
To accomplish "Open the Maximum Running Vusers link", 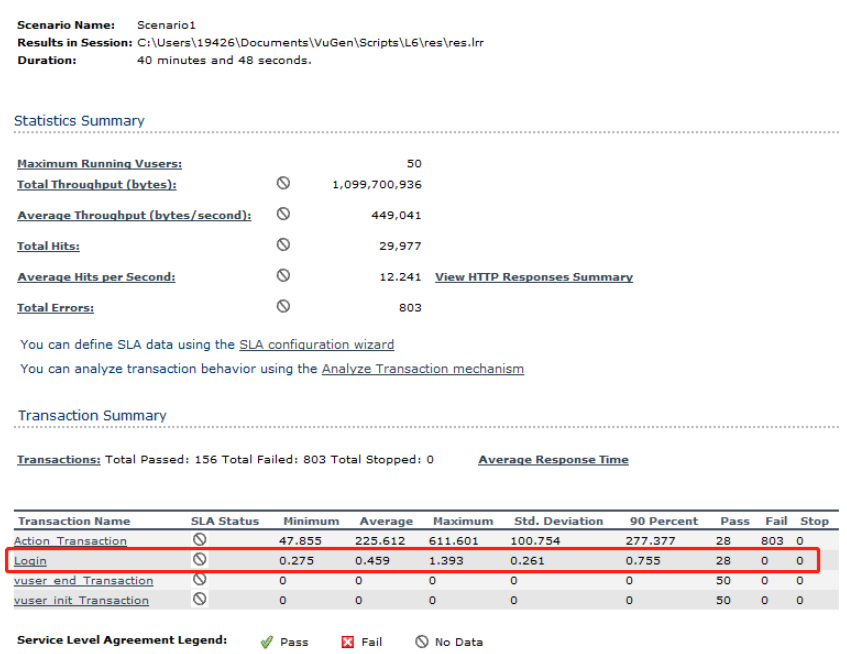I will (x=99, y=164).
